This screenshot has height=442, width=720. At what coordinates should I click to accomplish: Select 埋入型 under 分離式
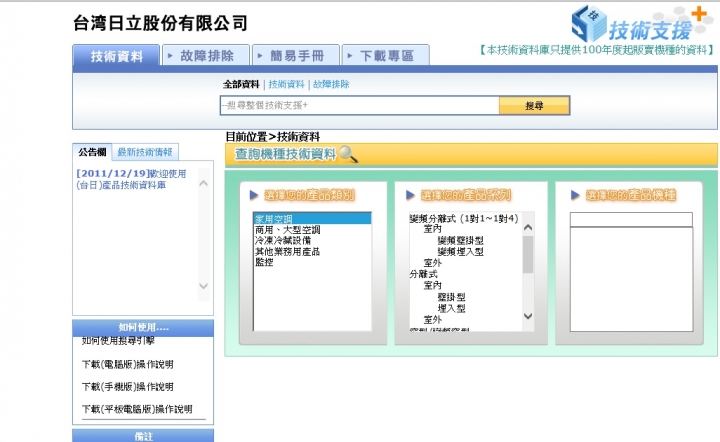point(451,308)
